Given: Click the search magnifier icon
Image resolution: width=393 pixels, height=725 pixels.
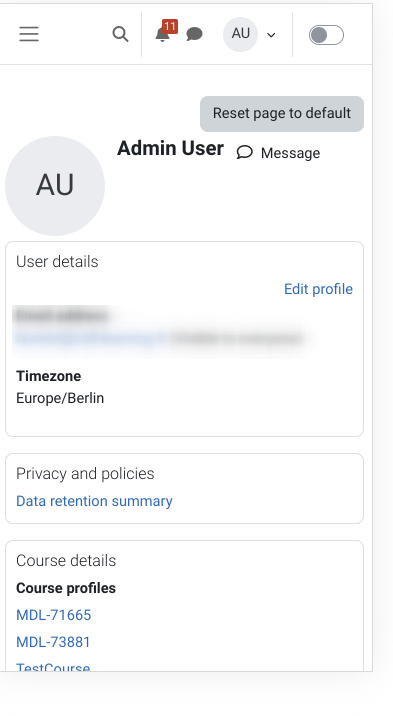Looking at the screenshot, I should click(x=120, y=34).
